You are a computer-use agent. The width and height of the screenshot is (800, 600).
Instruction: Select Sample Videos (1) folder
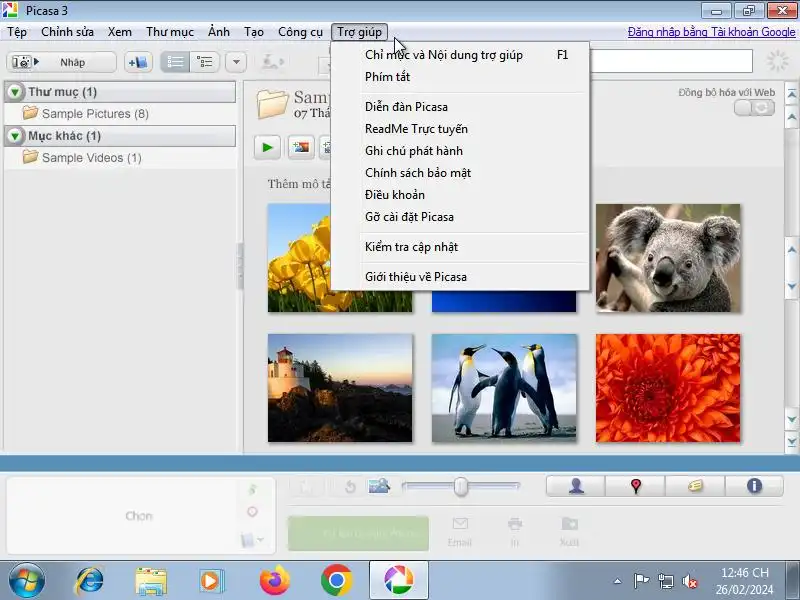(x=91, y=158)
